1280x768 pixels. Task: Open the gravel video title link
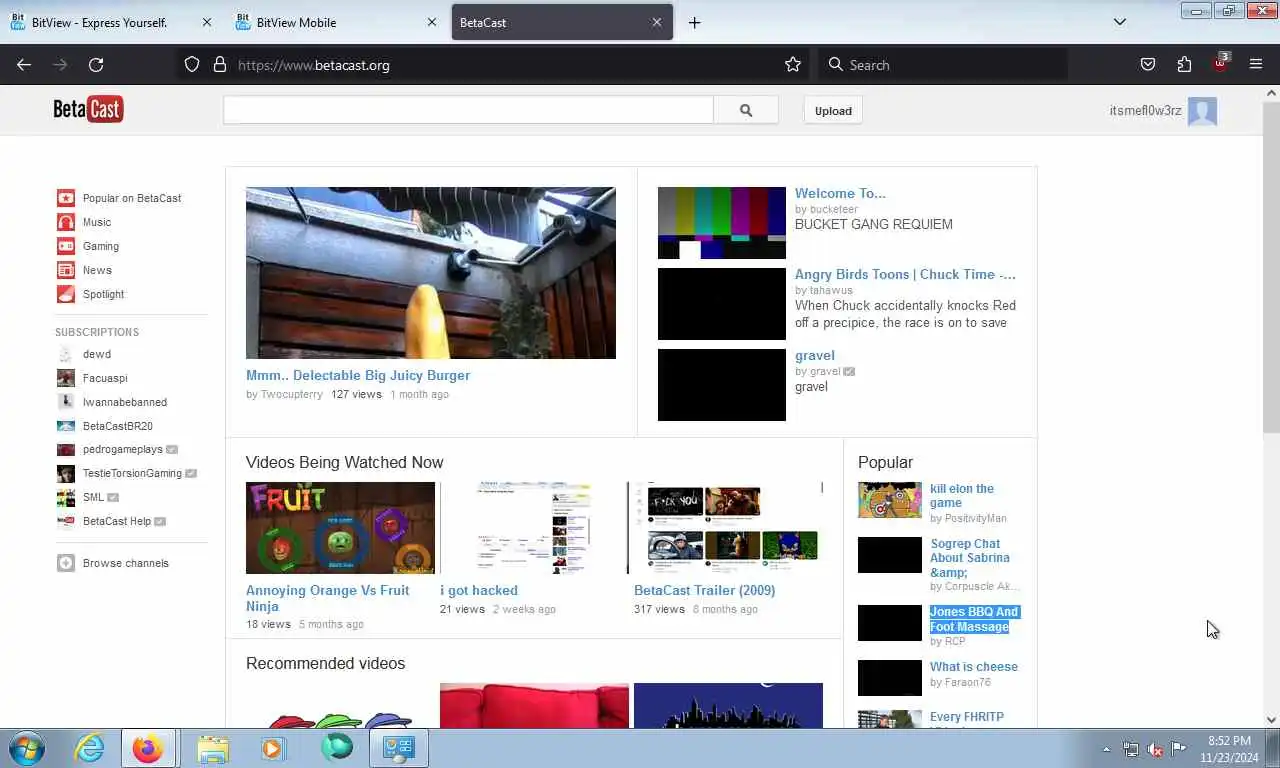click(x=815, y=355)
